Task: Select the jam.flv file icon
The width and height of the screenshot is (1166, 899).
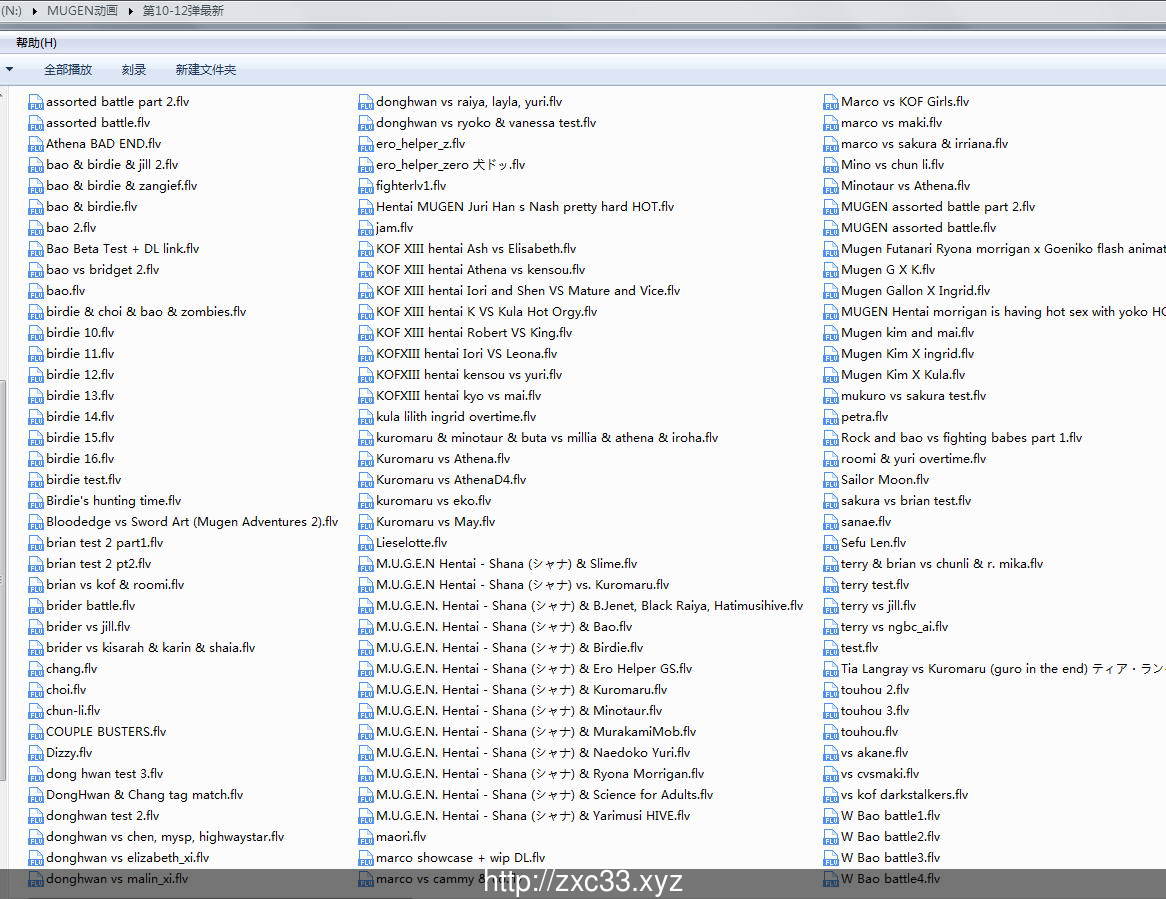Action: 366,228
